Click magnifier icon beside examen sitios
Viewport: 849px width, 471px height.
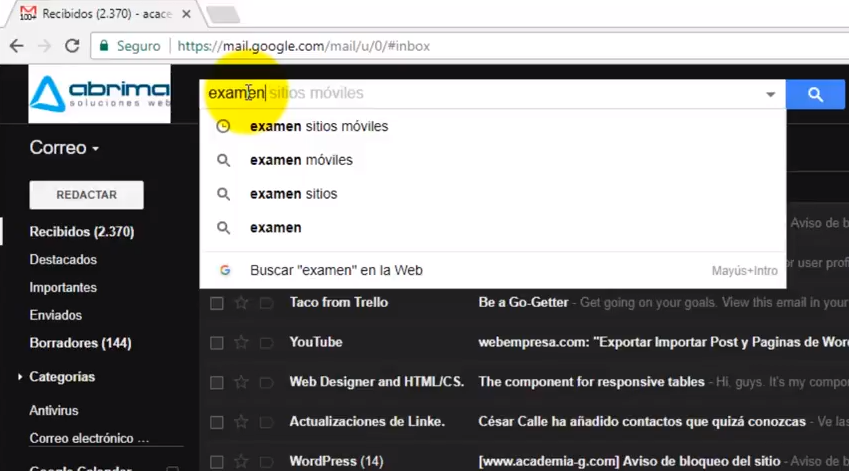[224, 194]
